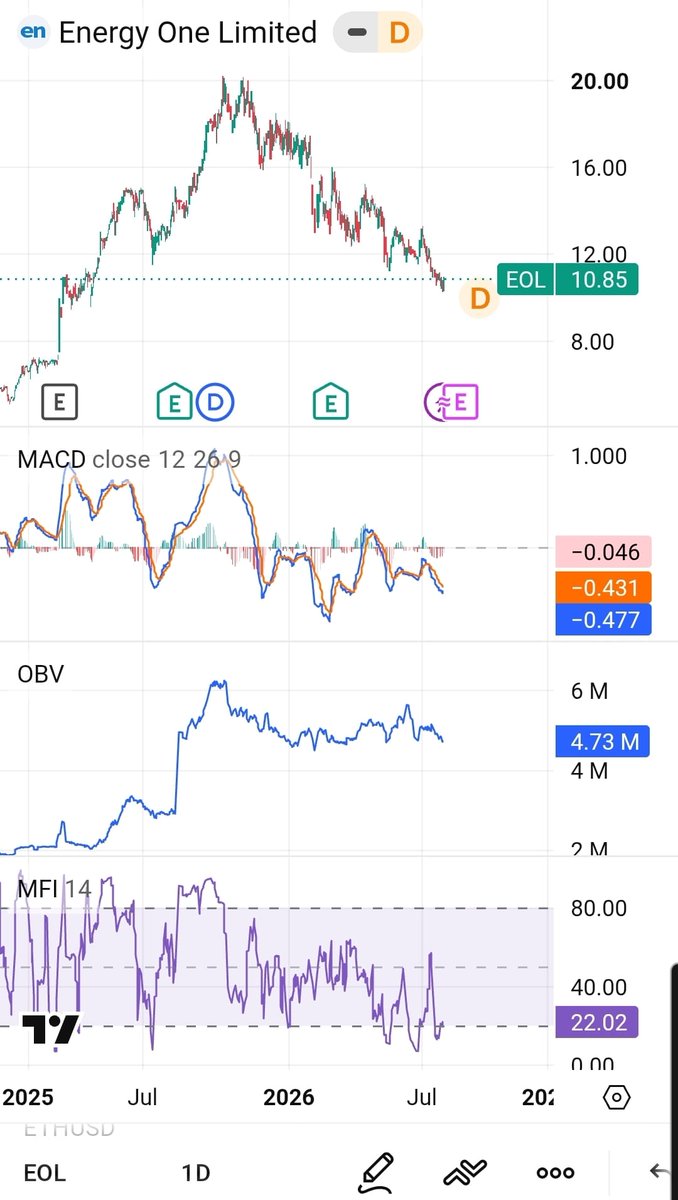Click the grey minus market-status pill
Viewport: 678px width, 1200px height.
(x=356, y=33)
